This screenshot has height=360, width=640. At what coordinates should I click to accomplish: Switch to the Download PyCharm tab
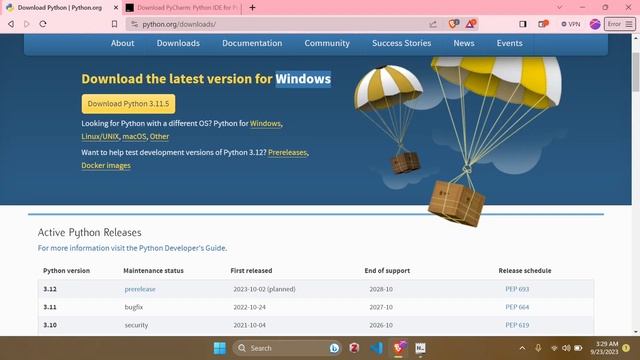182,7
